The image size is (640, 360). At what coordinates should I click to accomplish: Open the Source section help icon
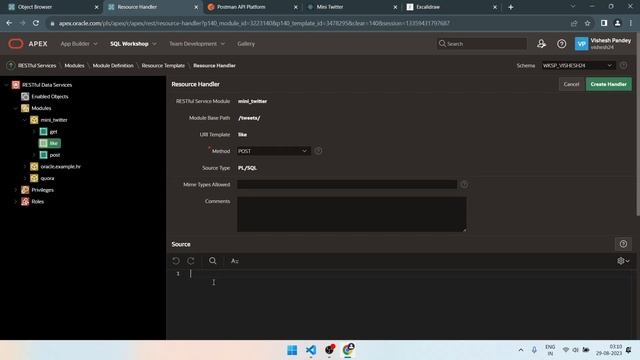click(x=623, y=244)
